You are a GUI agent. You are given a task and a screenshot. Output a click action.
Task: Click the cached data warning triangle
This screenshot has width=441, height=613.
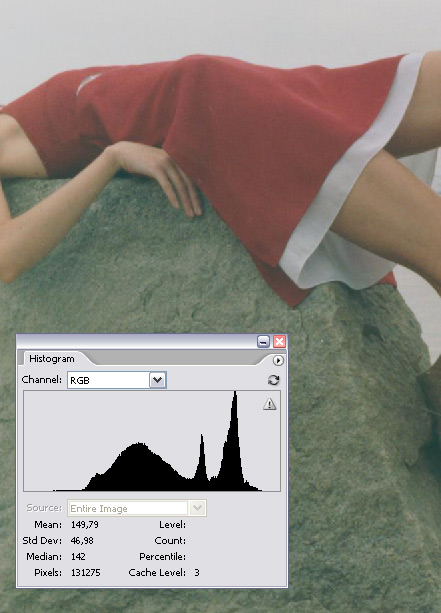(269, 404)
